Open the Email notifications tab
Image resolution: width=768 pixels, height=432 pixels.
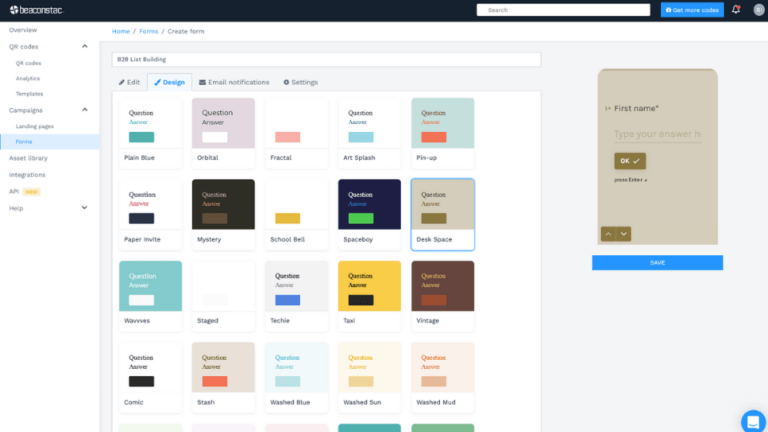[234, 82]
